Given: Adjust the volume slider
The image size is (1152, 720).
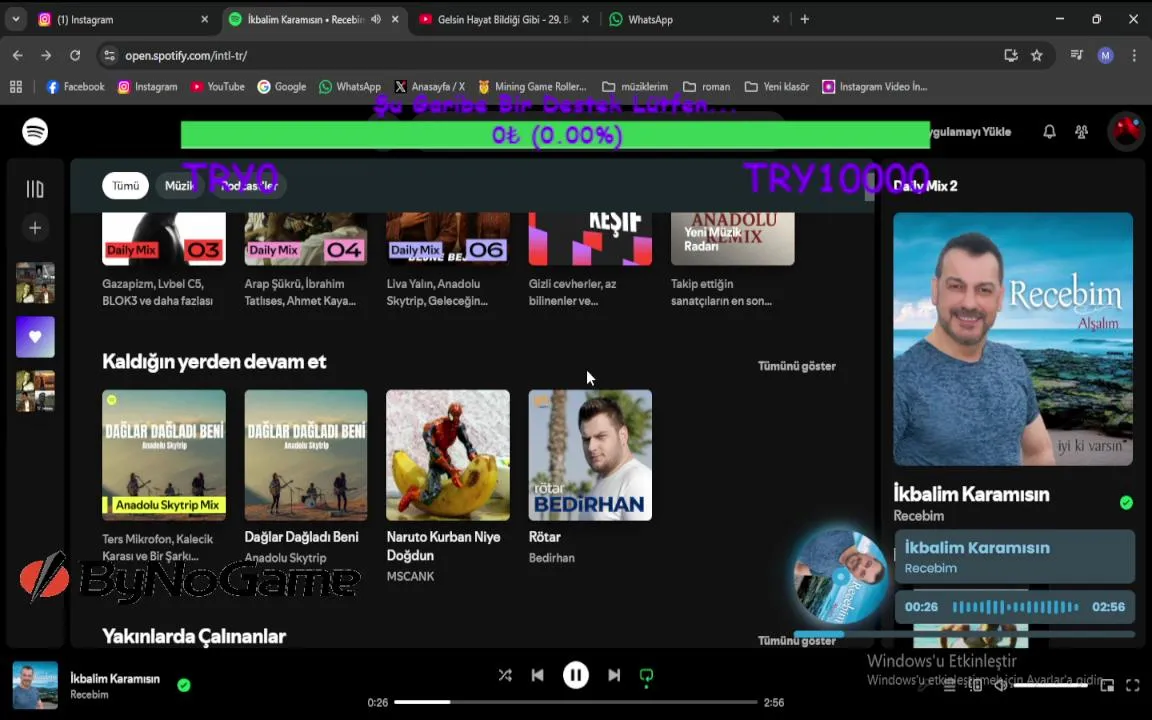Looking at the screenshot, I should [1051, 685].
